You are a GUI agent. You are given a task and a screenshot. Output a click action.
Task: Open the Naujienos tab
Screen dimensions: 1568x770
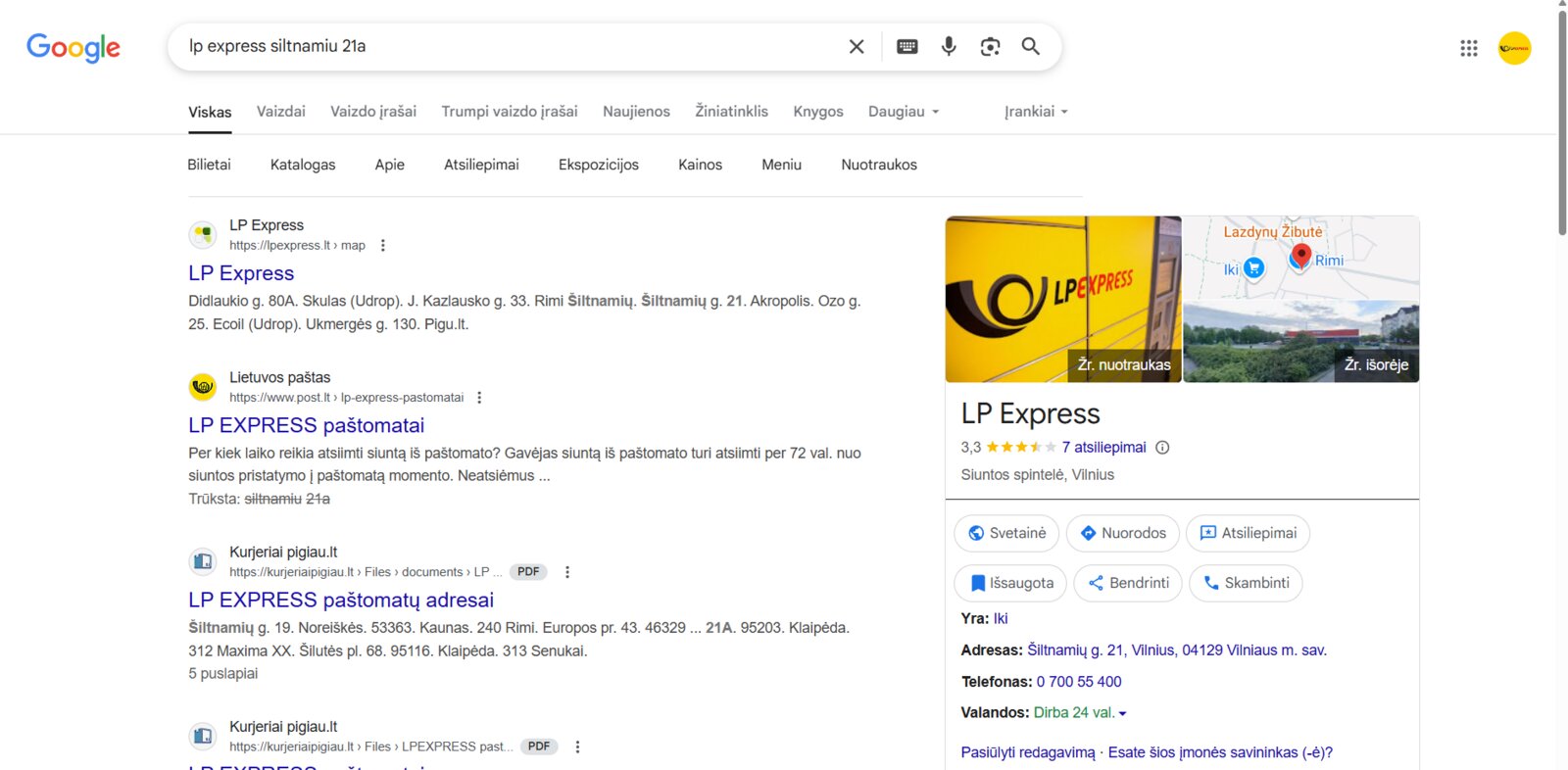pyautogui.click(x=637, y=112)
